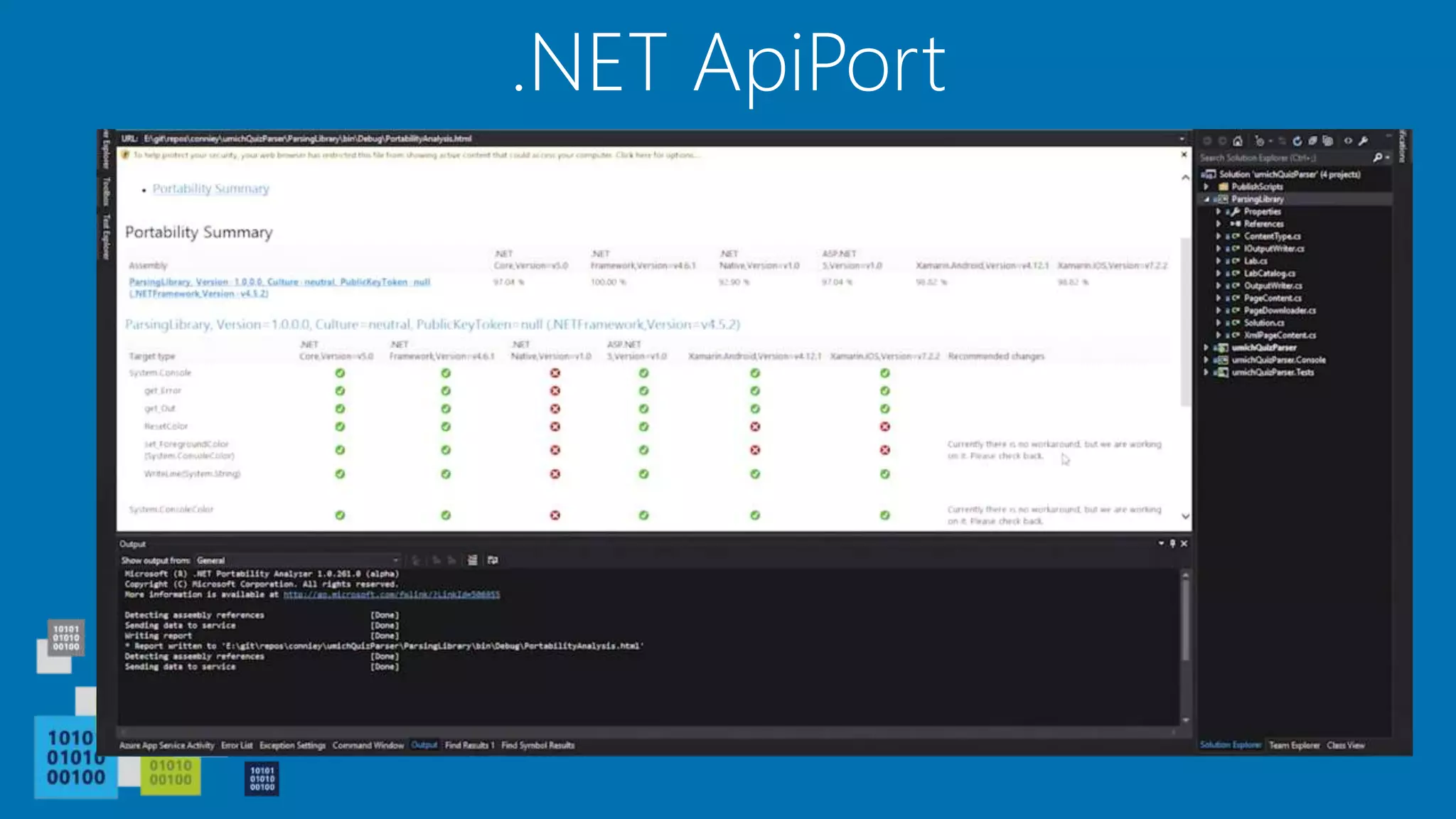The width and height of the screenshot is (1456, 819).
Task: Select OutputWriter.cs in Solution Explorer
Action: coord(1273,286)
